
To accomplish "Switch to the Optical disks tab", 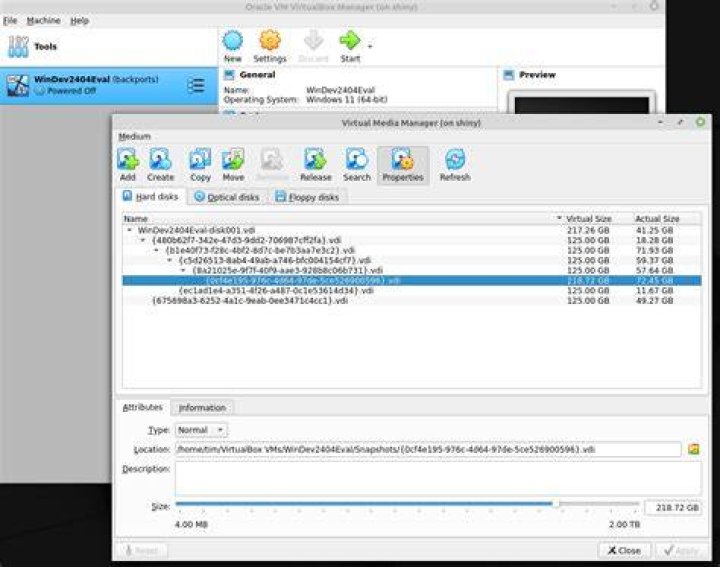I will [x=227, y=197].
